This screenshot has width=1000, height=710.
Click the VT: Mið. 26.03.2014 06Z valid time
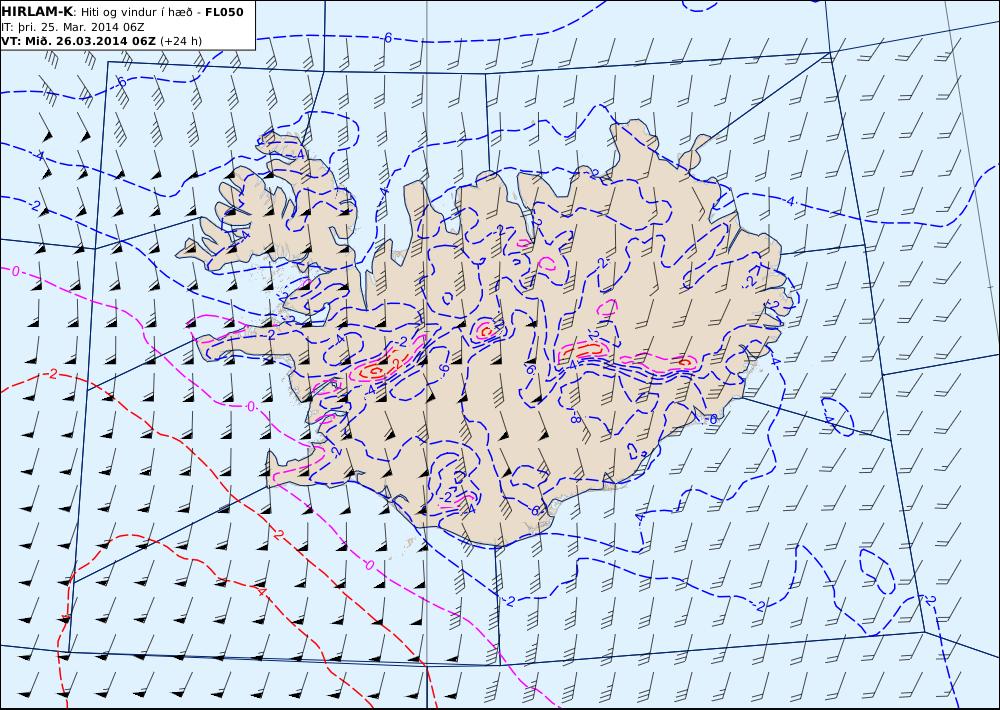[x=78, y=41]
